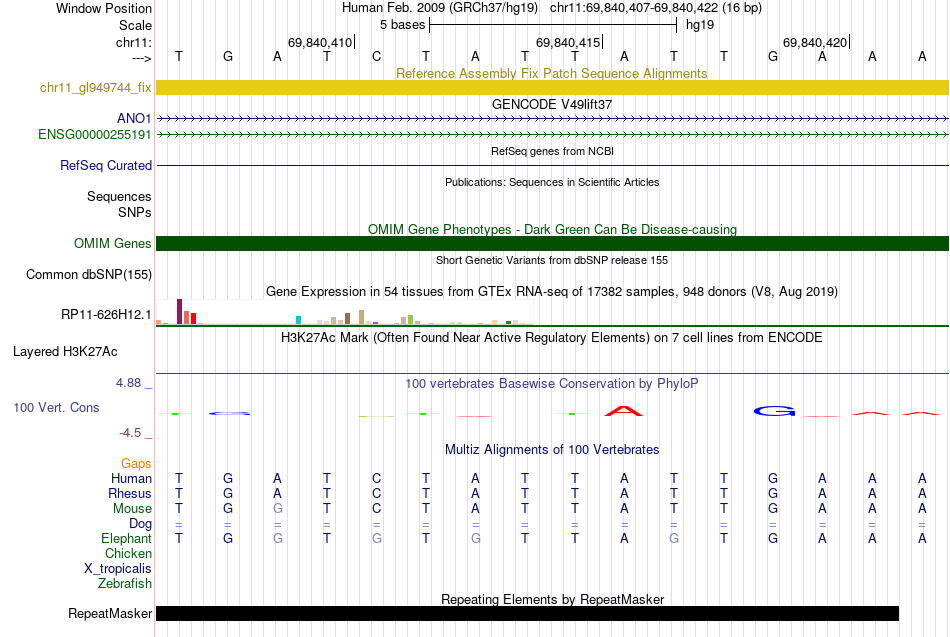Click the Window Position track label
Screen dimensions: 950x637
coord(104,8)
